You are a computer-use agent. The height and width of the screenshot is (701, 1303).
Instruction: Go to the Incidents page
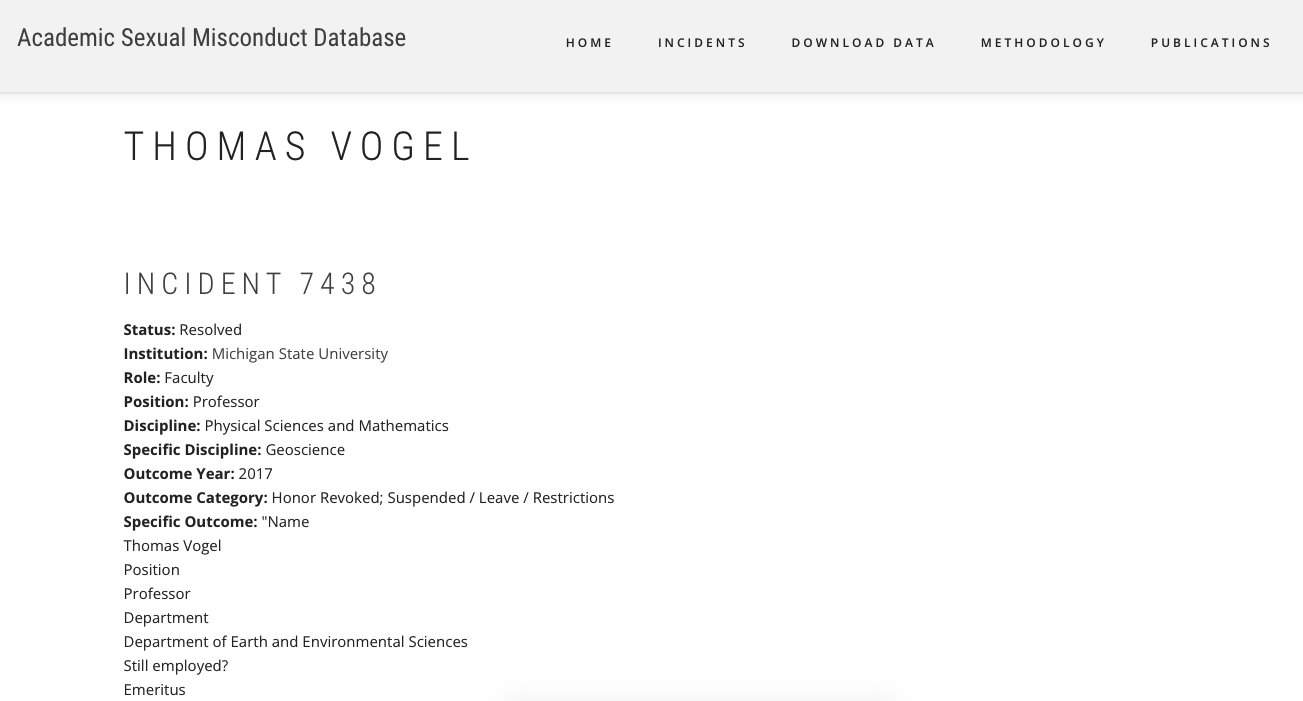pos(702,43)
